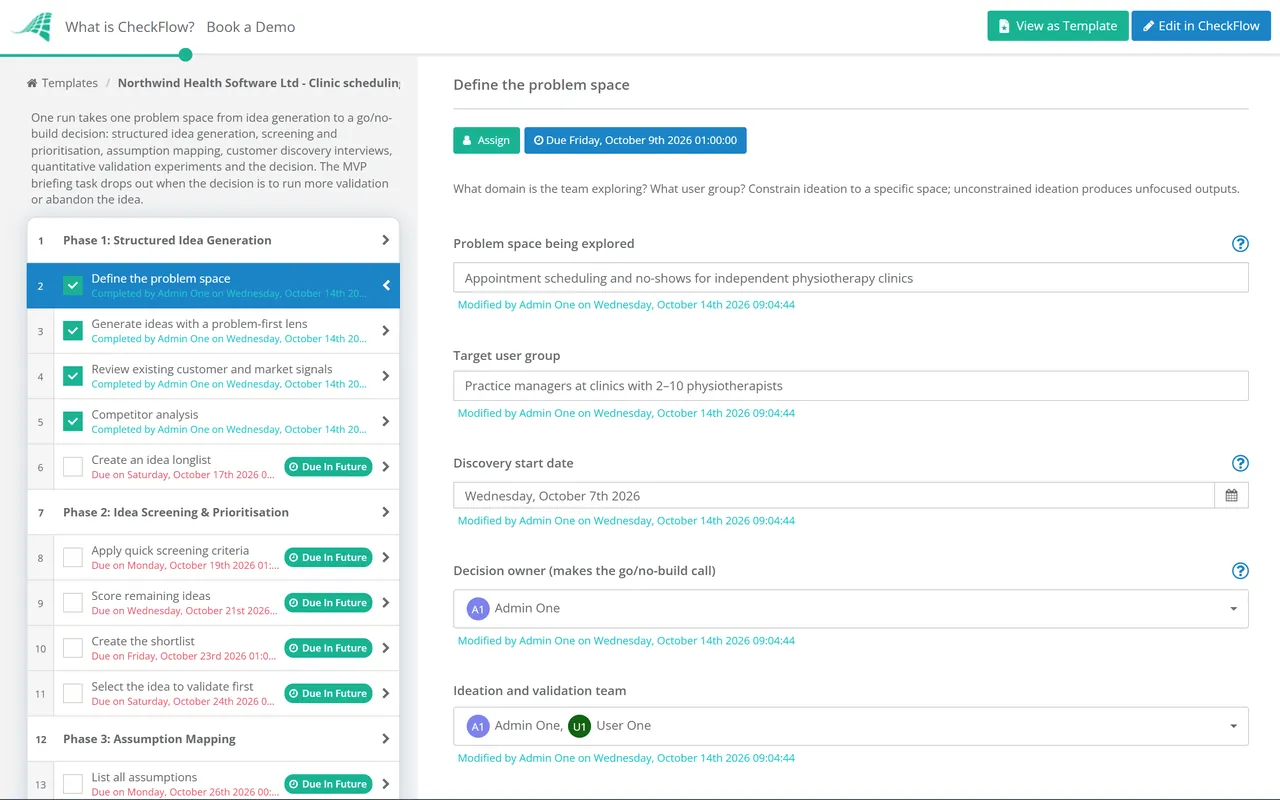Click the Due Friday, October 9th button
The image size is (1280, 800).
pyautogui.click(x=635, y=140)
